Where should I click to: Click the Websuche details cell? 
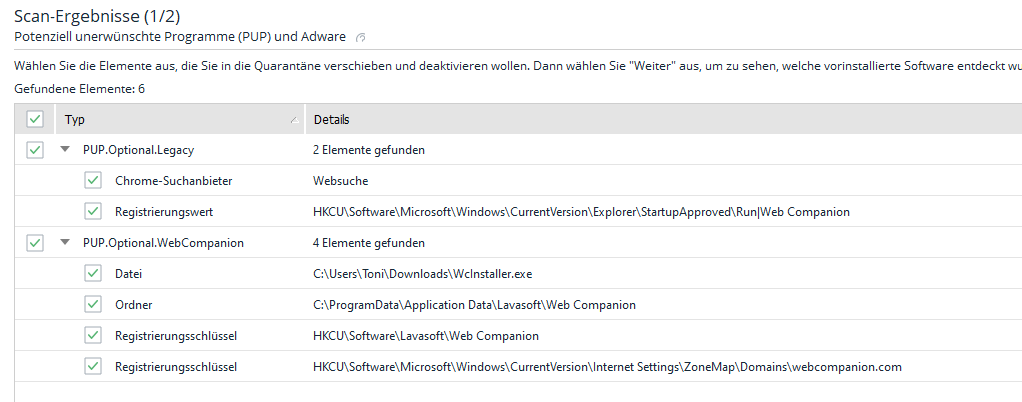pyautogui.click(x=341, y=181)
